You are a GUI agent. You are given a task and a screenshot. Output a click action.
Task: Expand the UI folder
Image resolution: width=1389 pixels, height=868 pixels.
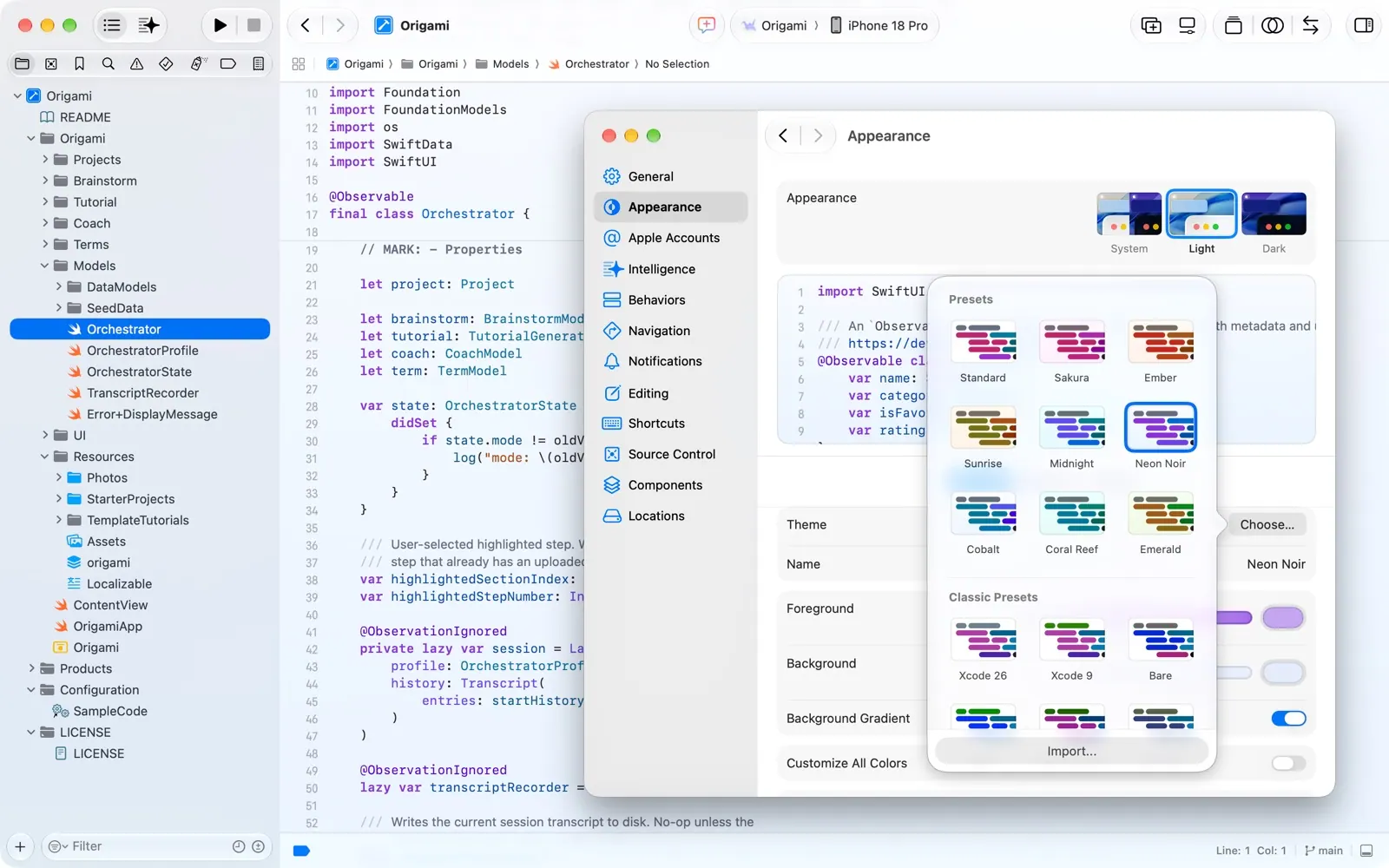point(45,435)
